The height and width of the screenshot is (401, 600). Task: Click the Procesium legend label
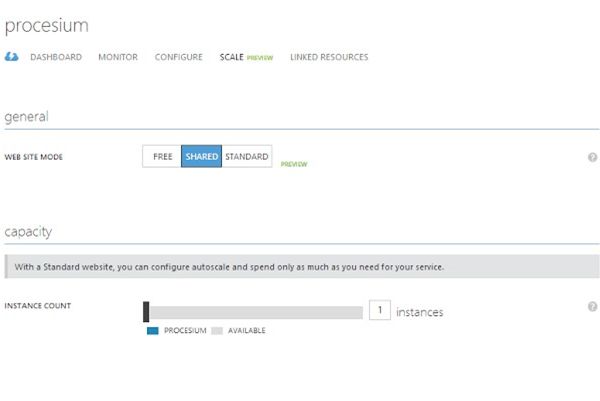[x=185, y=331]
